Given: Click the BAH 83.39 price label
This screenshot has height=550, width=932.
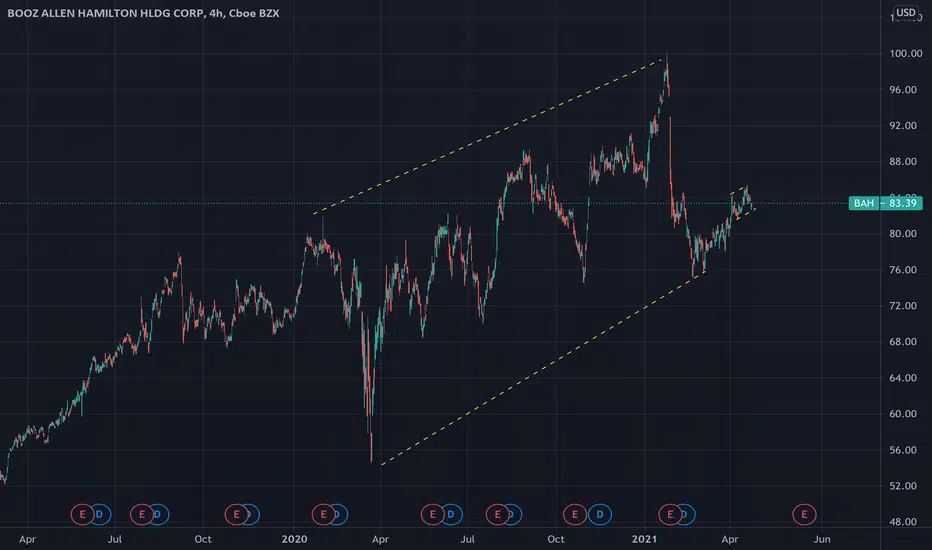Looking at the screenshot, I should (x=885, y=203).
